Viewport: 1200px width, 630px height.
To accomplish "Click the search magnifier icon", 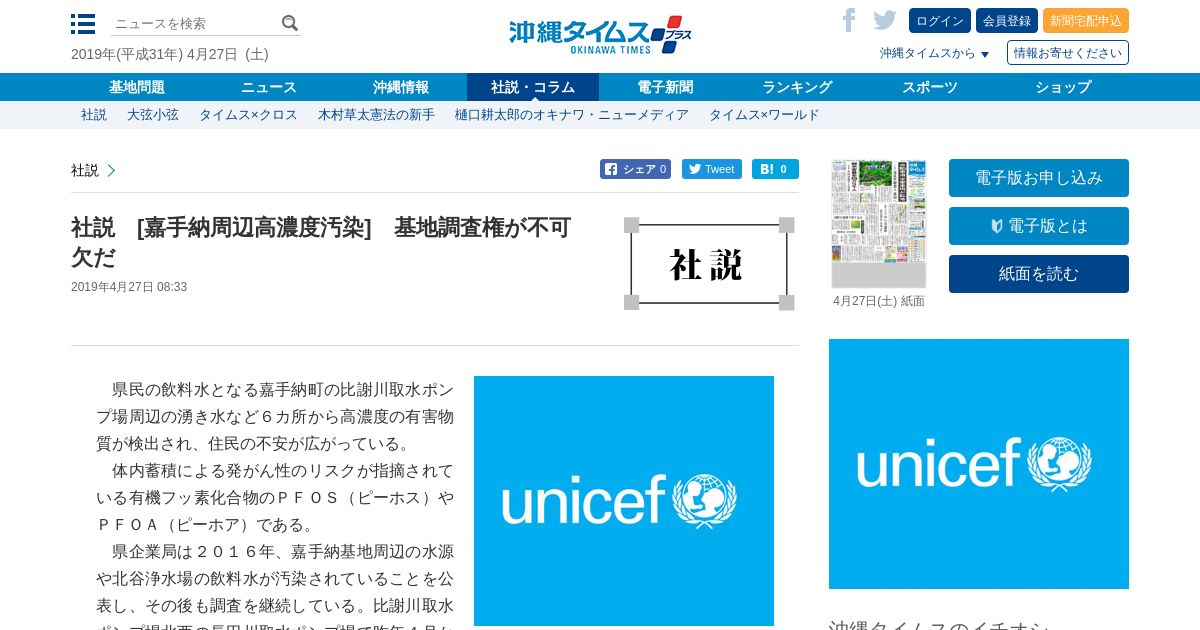I will 290,23.
